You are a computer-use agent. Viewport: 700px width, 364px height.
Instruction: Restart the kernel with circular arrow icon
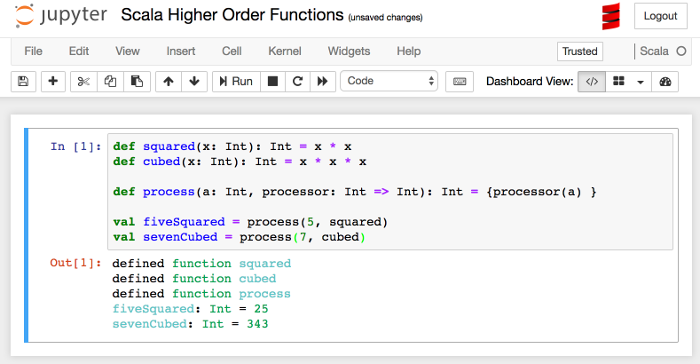click(x=298, y=81)
